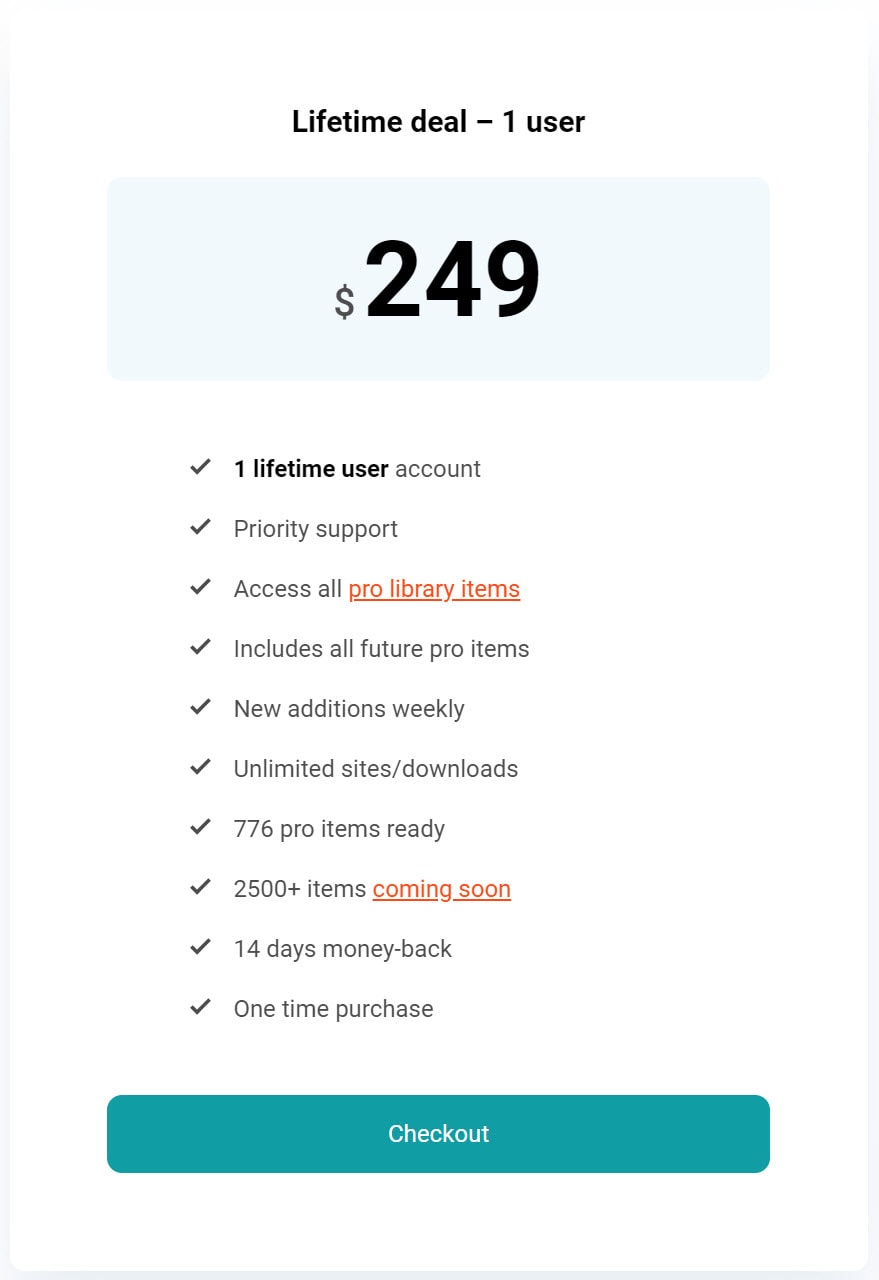Click checkmark next to Includes all future pro items
Viewport: 879px width, 1280px height.
[201, 646]
